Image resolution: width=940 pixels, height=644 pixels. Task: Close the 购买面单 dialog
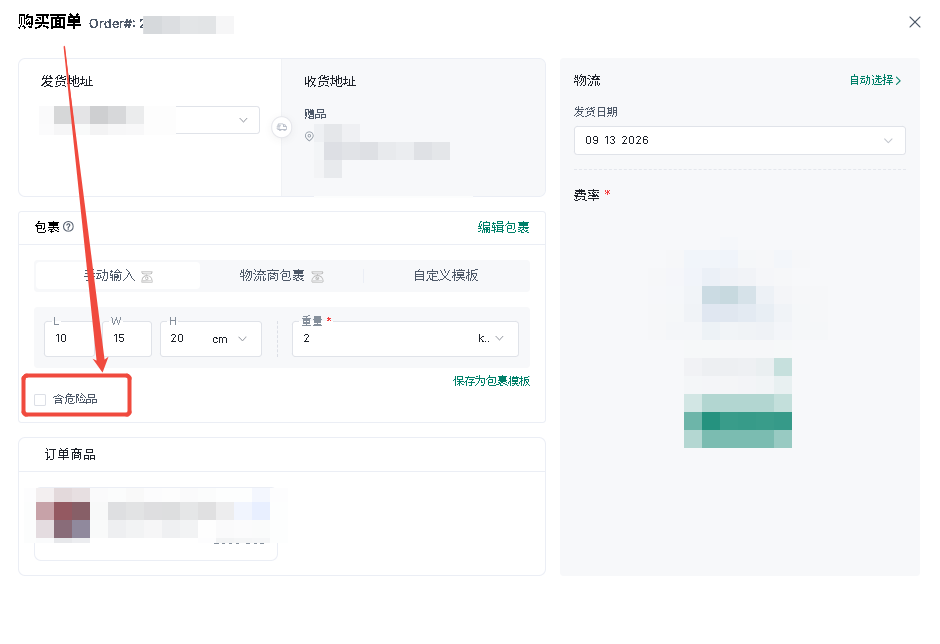(915, 22)
